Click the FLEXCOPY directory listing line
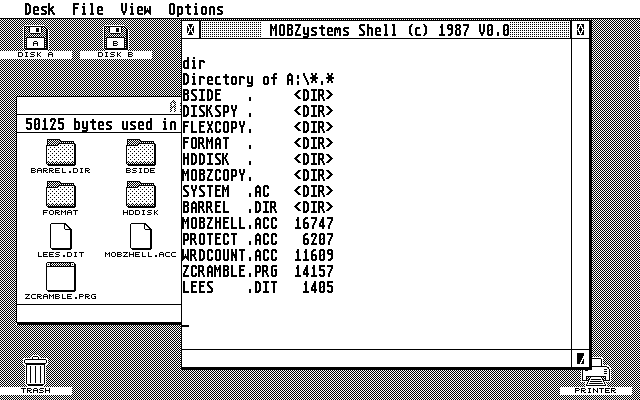The height and width of the screenshot is (400, 640). coord(258,127)
